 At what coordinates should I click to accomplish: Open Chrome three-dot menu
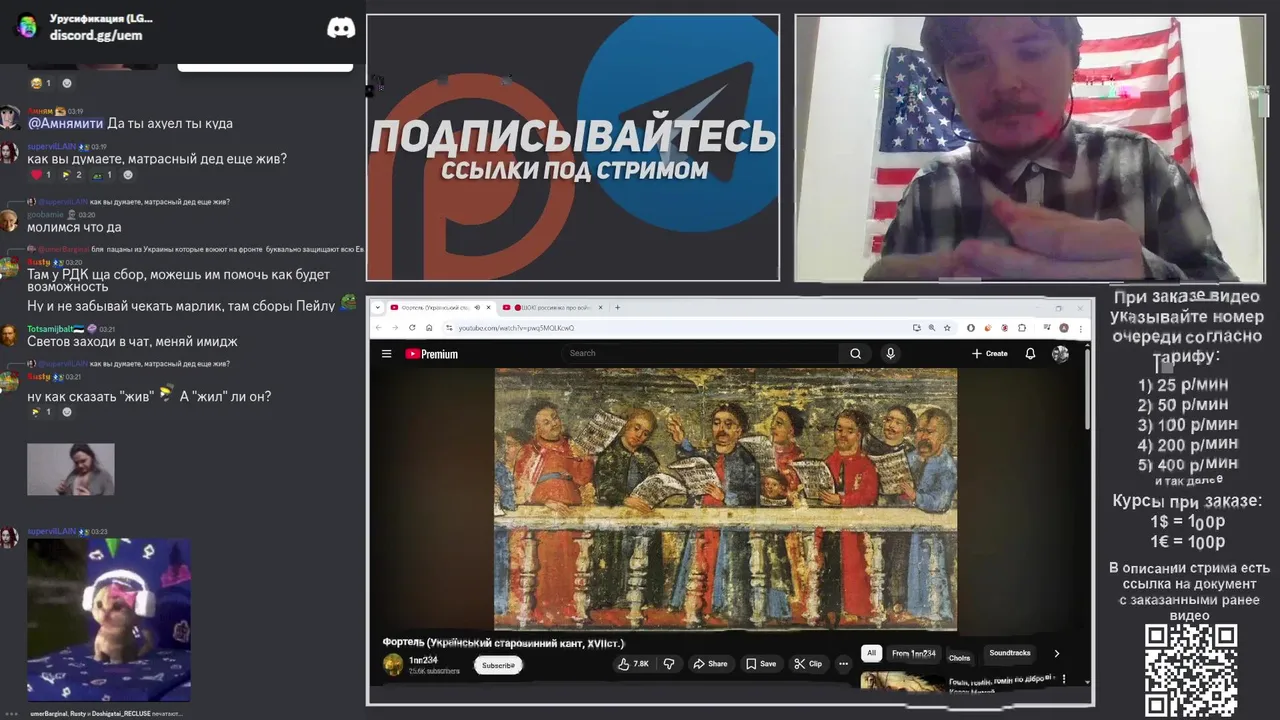(x=1080, y=327)
